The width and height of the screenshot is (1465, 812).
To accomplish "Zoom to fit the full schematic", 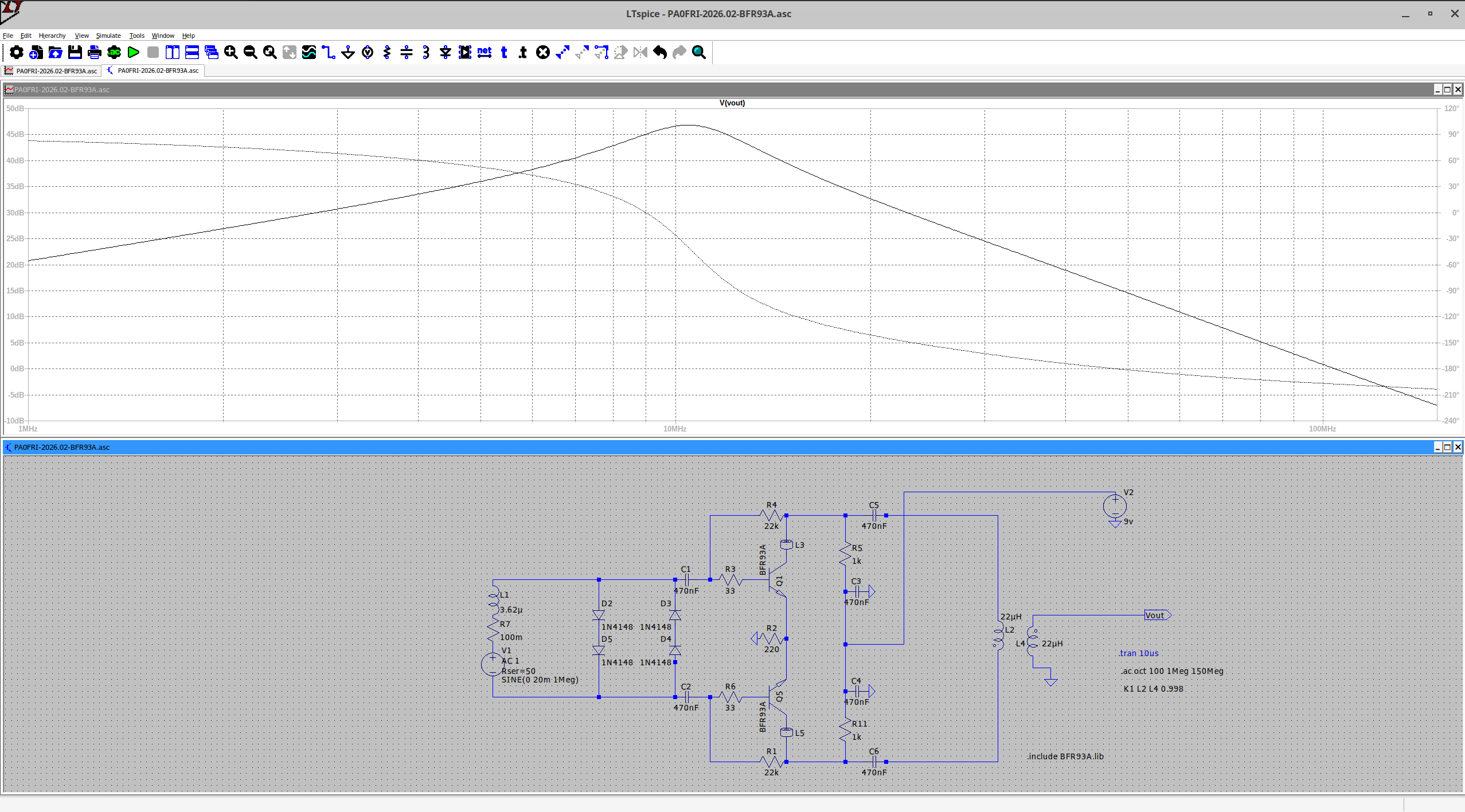I will pos(269,52).
